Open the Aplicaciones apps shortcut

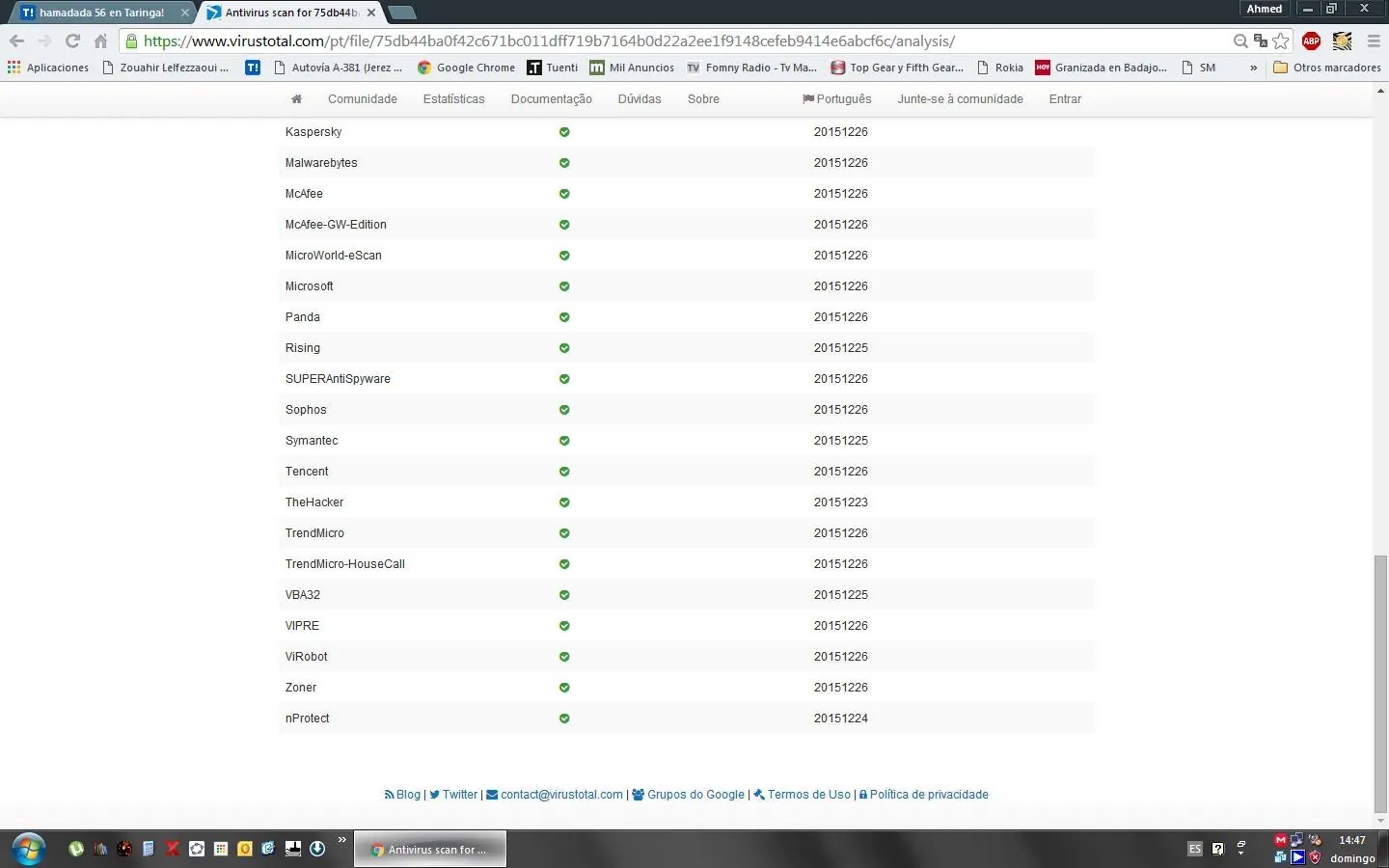click(x=47, y=68)
